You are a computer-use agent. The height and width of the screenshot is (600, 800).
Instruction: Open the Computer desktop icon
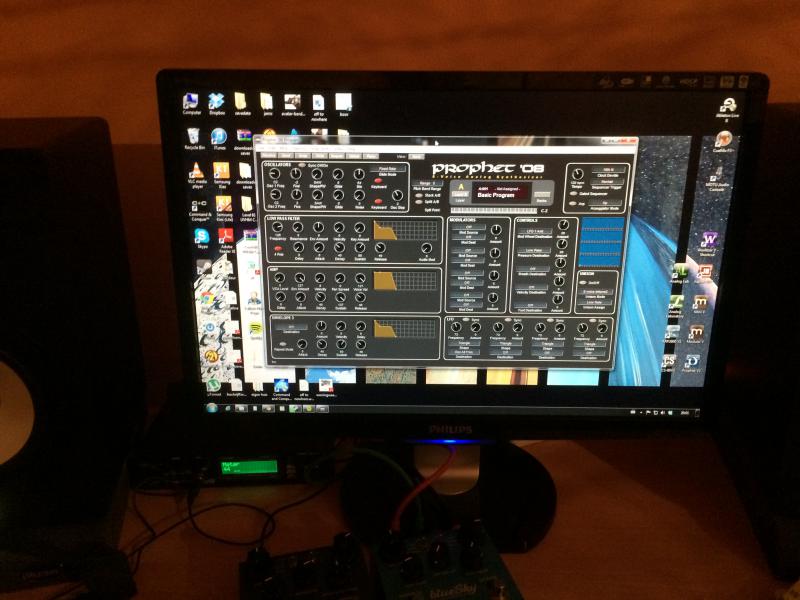coord(191,104)
